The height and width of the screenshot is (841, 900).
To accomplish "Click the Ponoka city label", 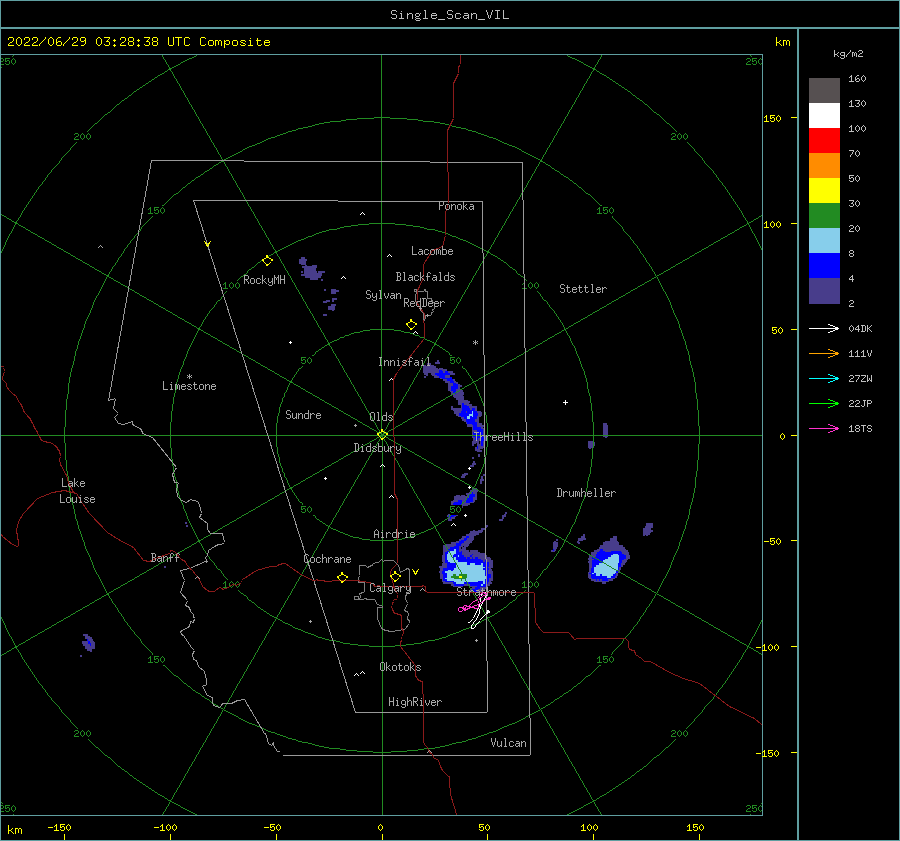I will (x=456, y=206).
